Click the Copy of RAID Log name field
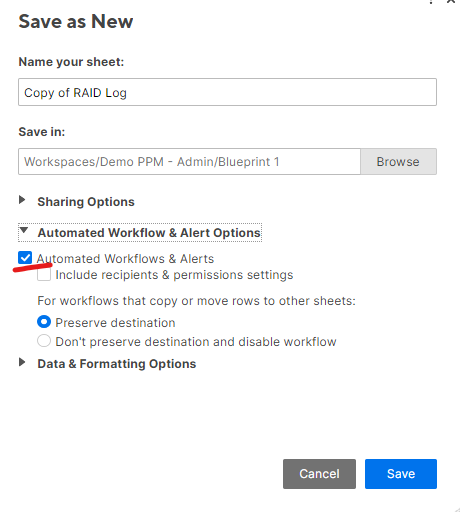Viewport: 460px width, 512px height. pos(227,92)
